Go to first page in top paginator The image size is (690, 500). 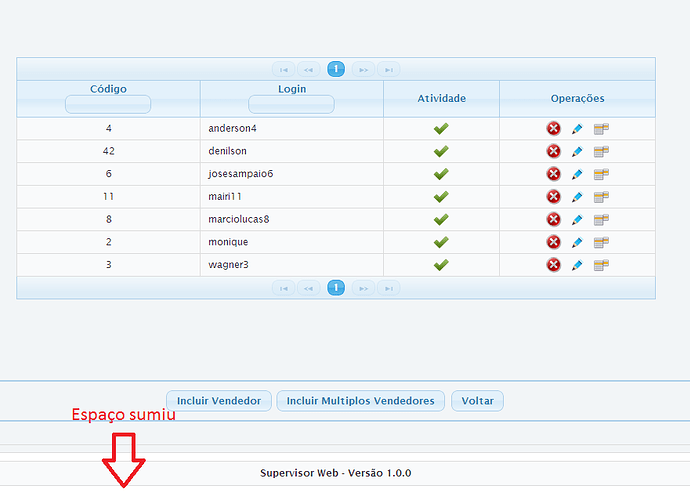click(x=283, y=70)
